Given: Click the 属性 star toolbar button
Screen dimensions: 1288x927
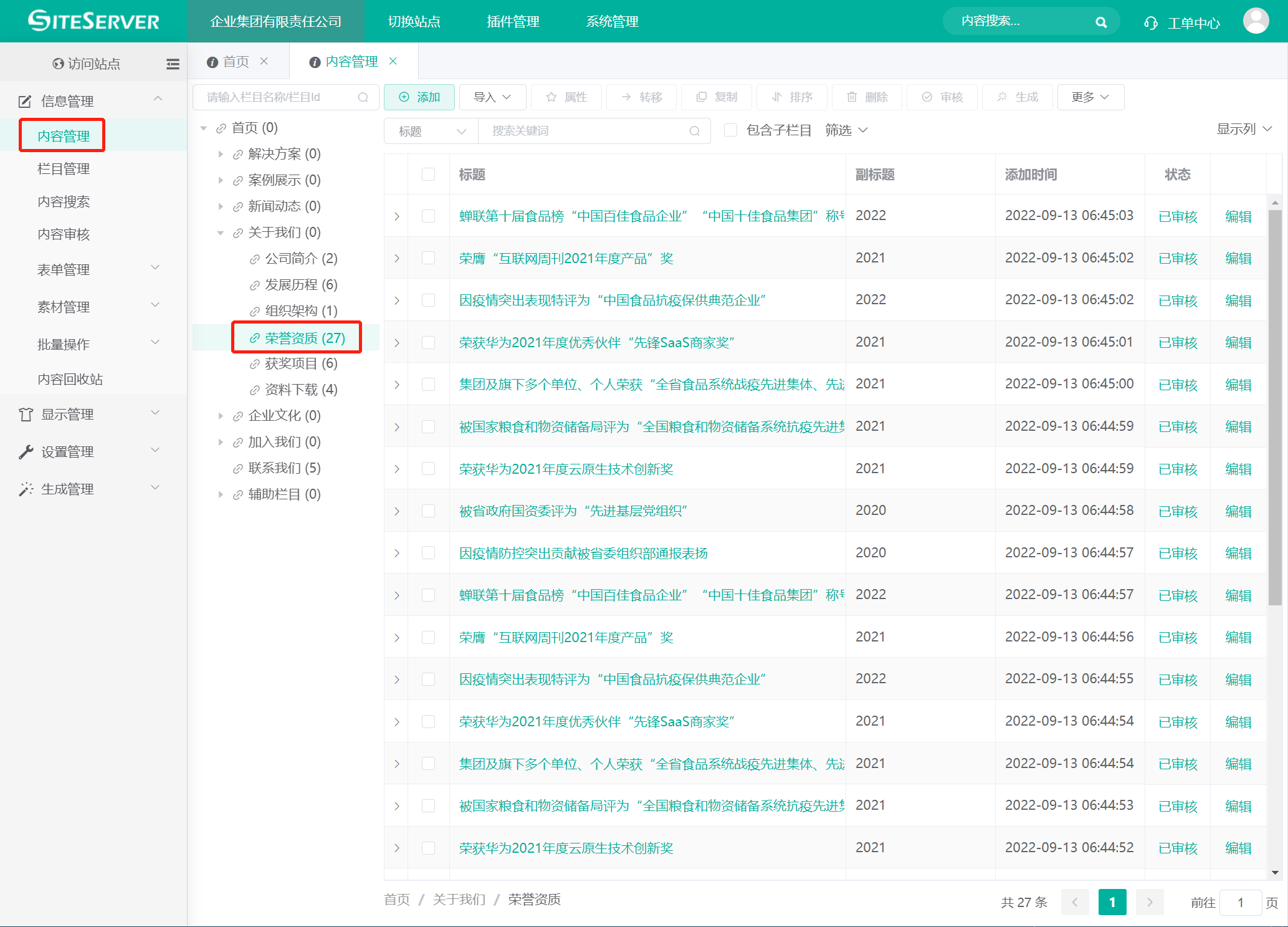Looking at the screenshot, I should tap(566, 97).
